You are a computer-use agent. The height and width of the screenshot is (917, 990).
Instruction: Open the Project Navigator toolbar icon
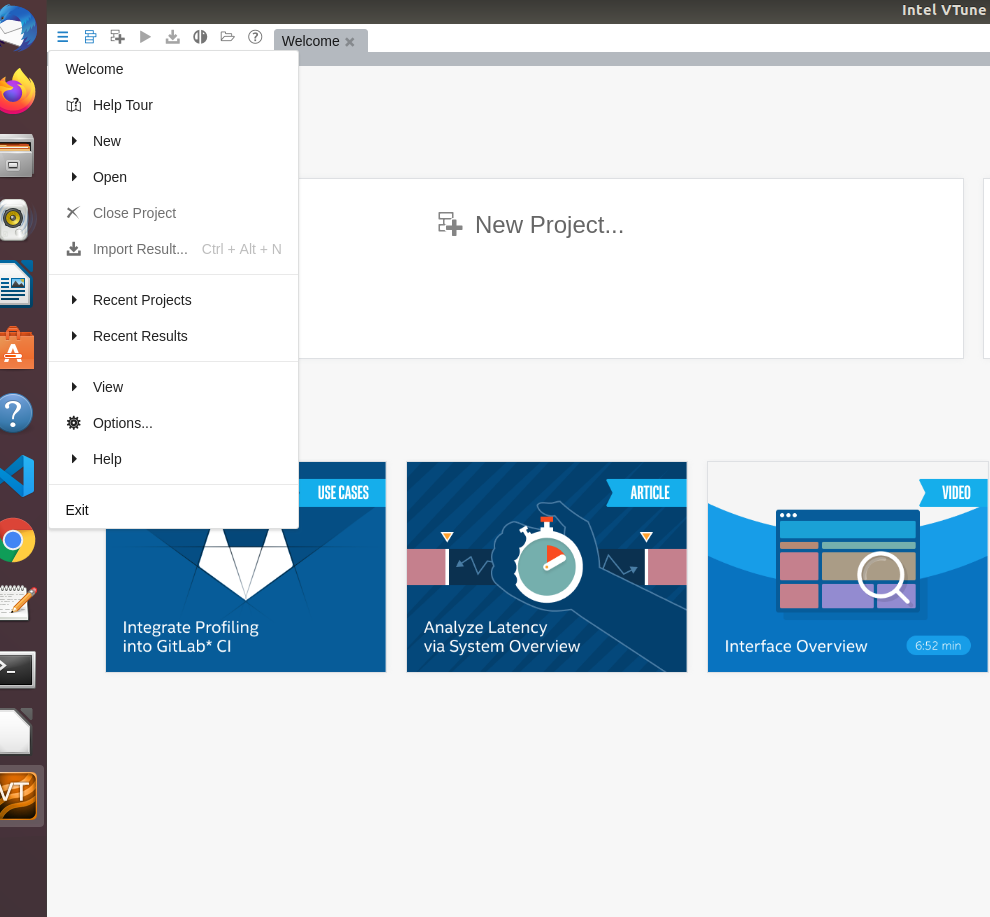point(90,37)
